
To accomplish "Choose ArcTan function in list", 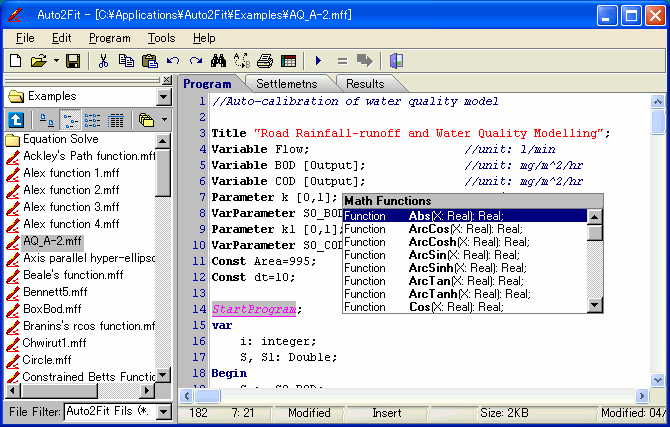I will [465, 281].
